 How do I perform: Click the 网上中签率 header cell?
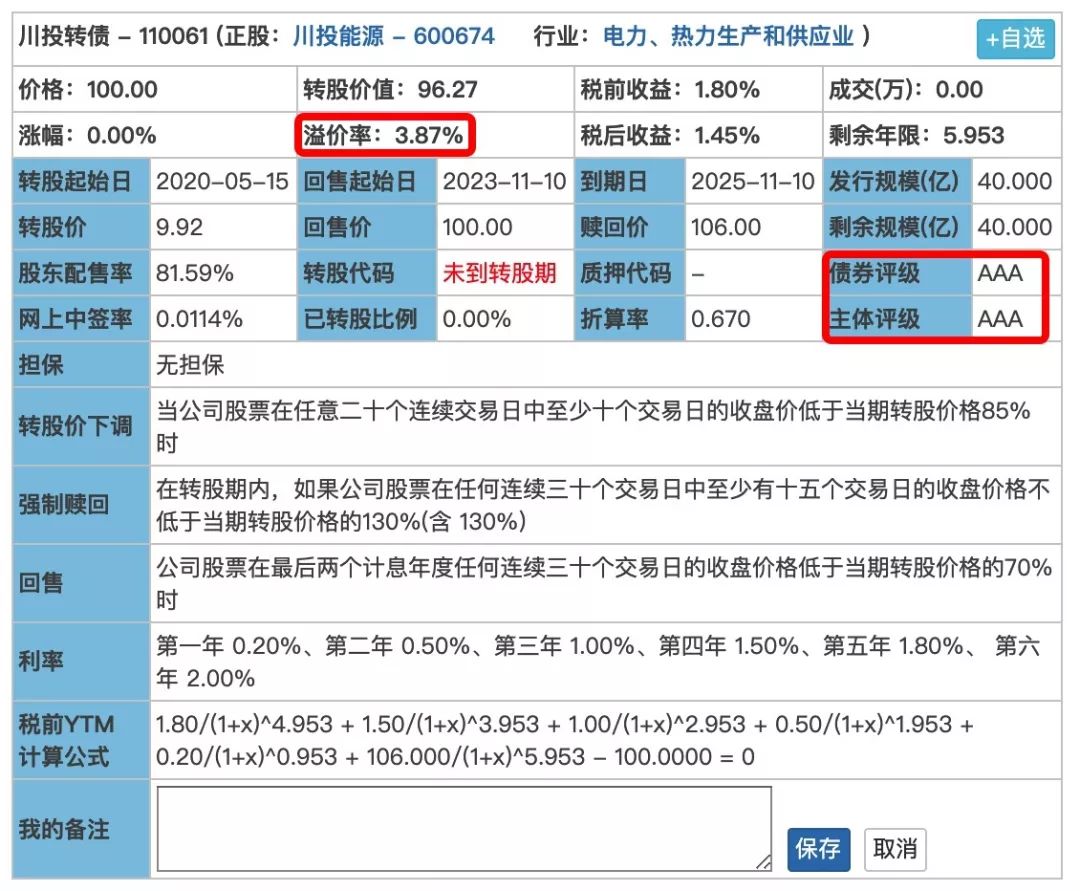click(81, 319)
